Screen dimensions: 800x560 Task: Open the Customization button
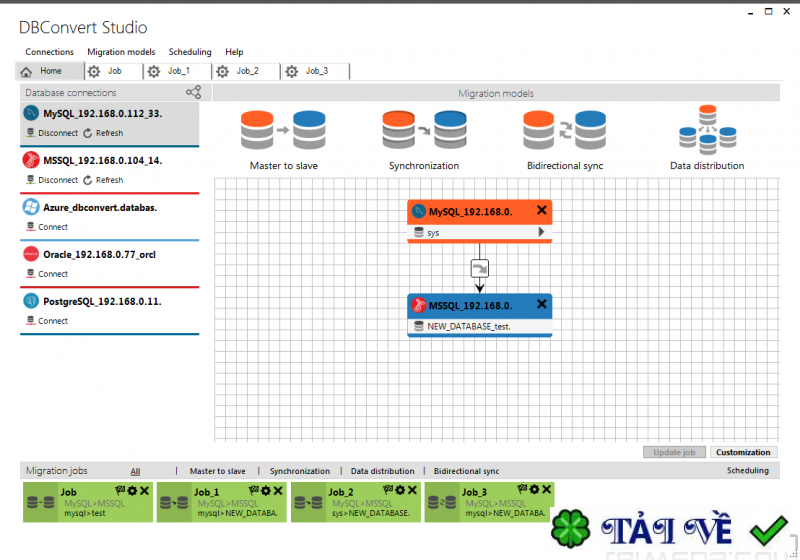pyautogui.click(x=743, y=452)
